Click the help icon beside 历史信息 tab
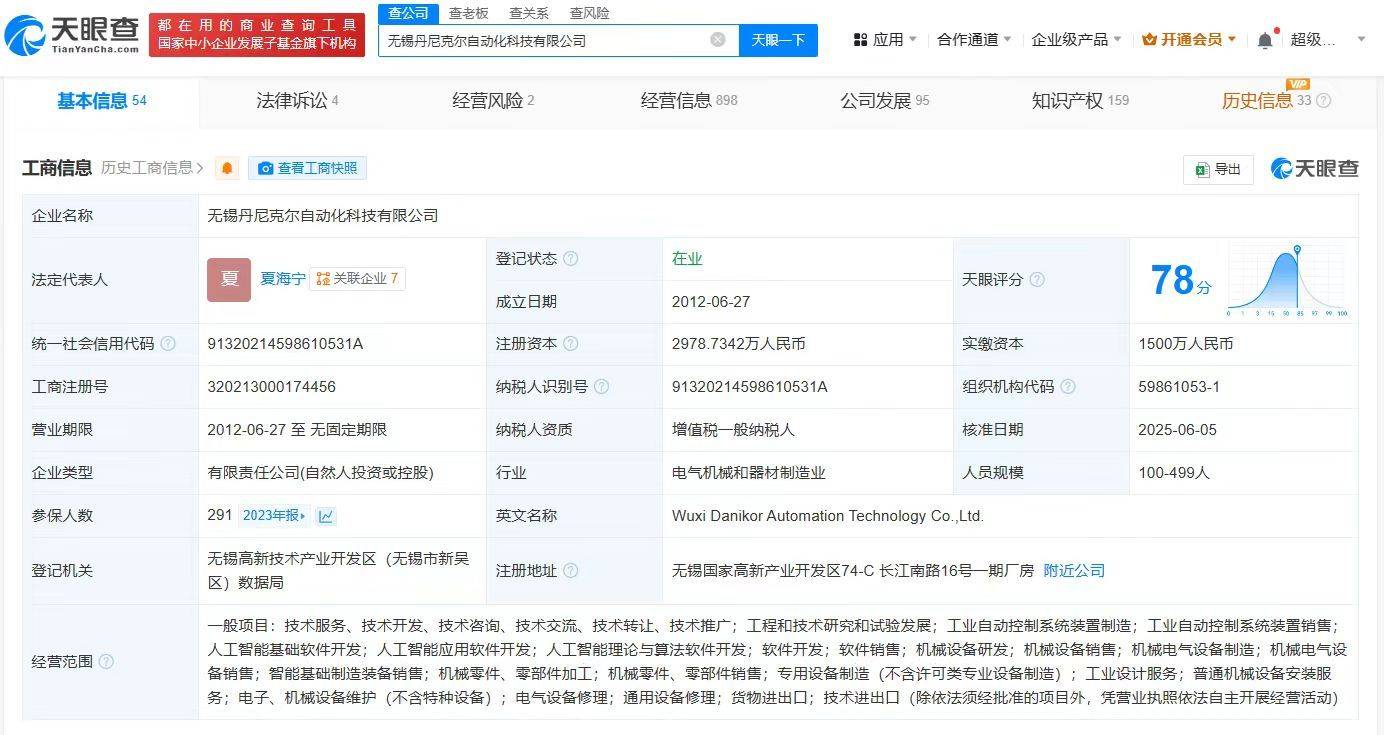This screenshot has height=735, width=1384. (1324, 101)
